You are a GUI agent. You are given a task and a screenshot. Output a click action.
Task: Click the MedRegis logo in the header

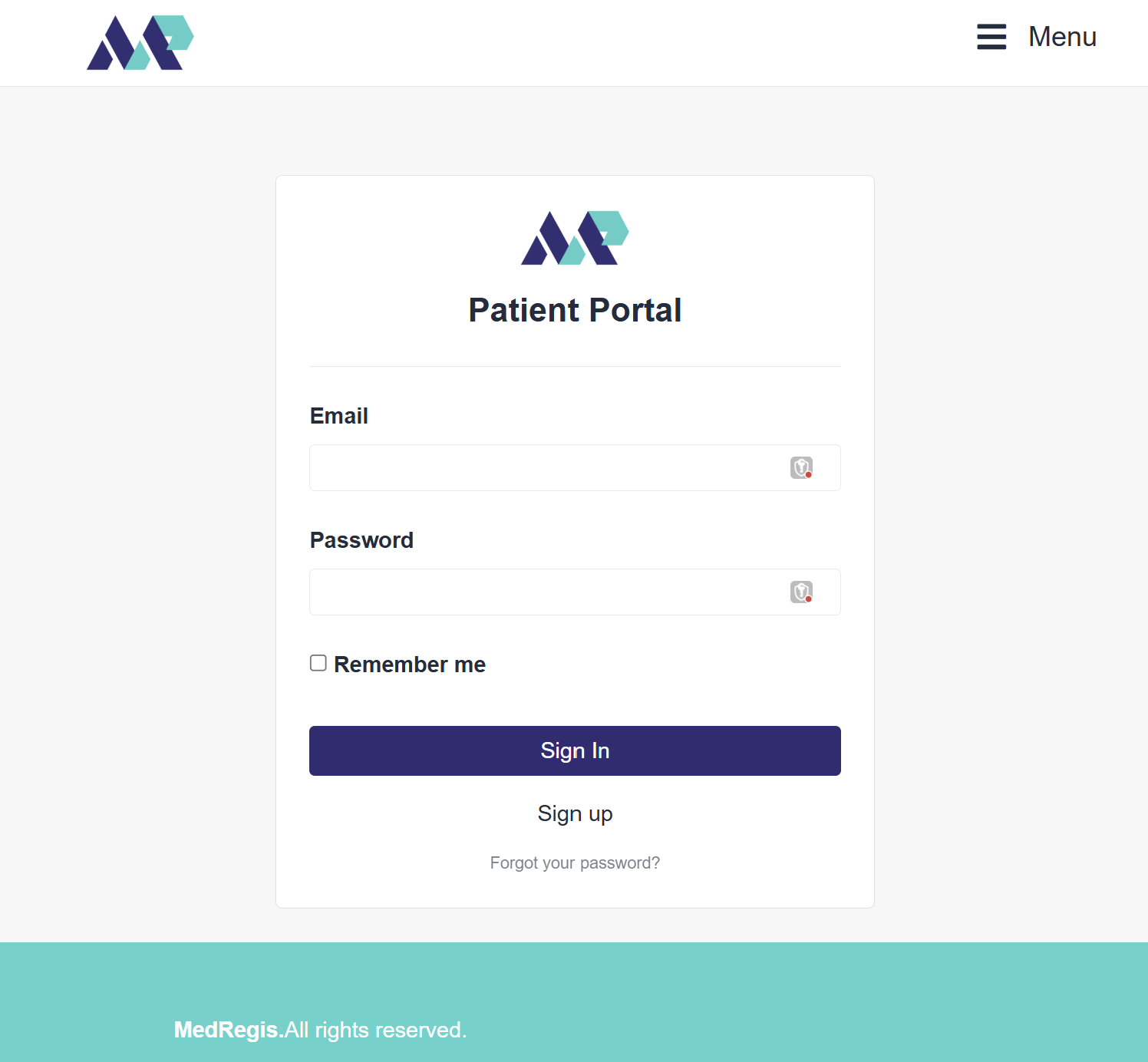click(x=140, y=43)
